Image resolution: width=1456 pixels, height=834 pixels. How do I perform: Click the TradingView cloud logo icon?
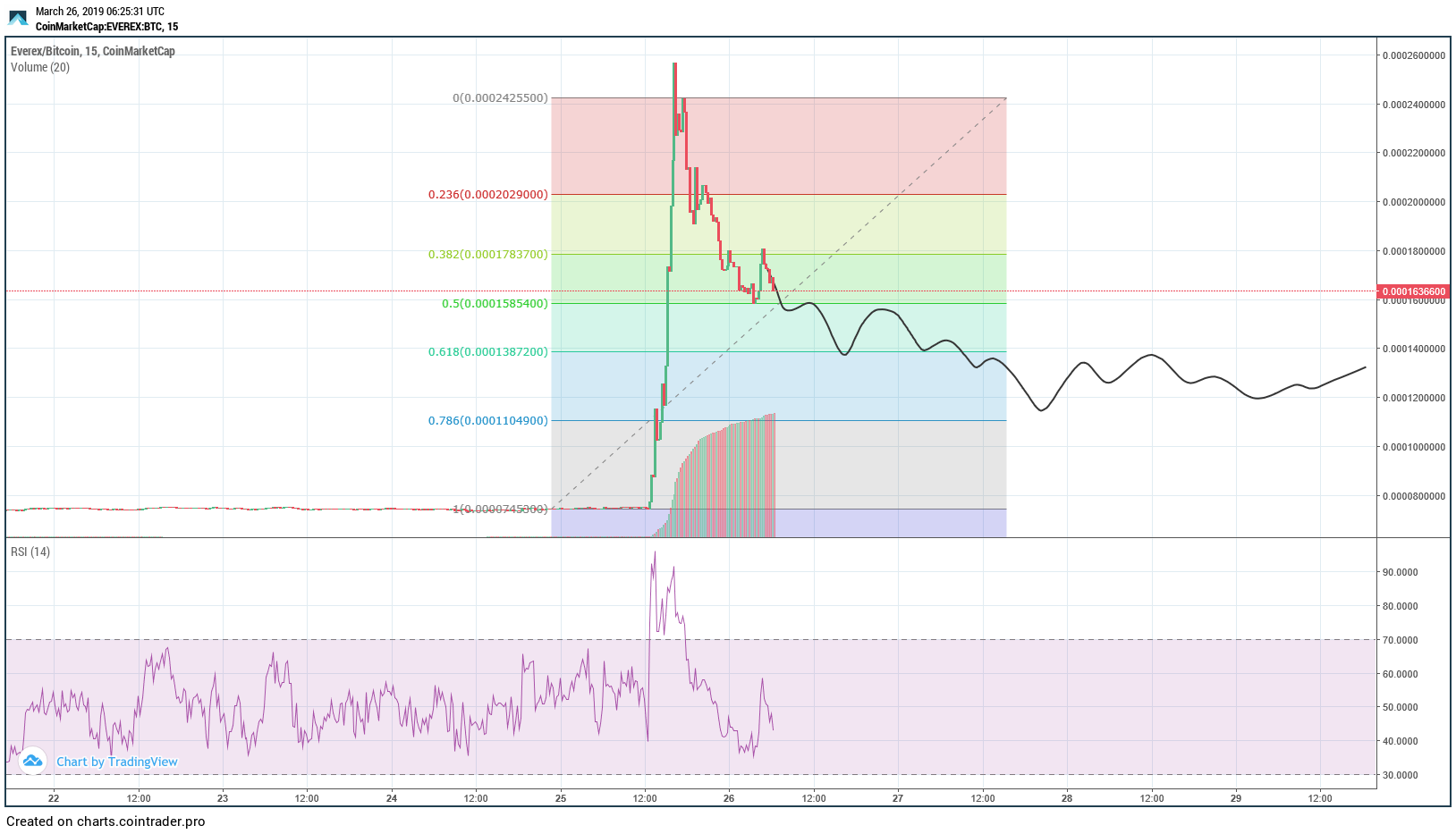pyautogui.click(x=33, y=761)
